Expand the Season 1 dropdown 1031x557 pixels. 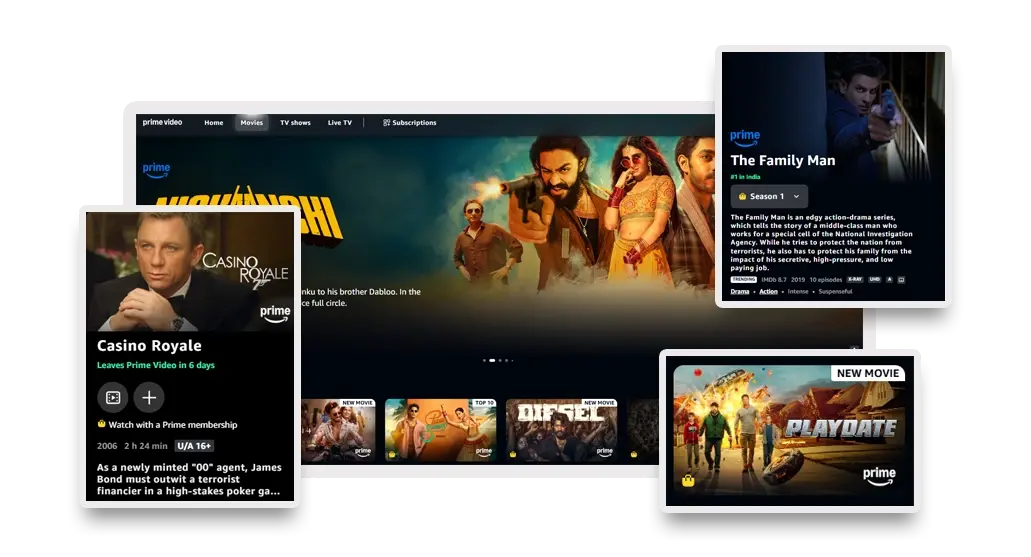[x=769, y=196]
